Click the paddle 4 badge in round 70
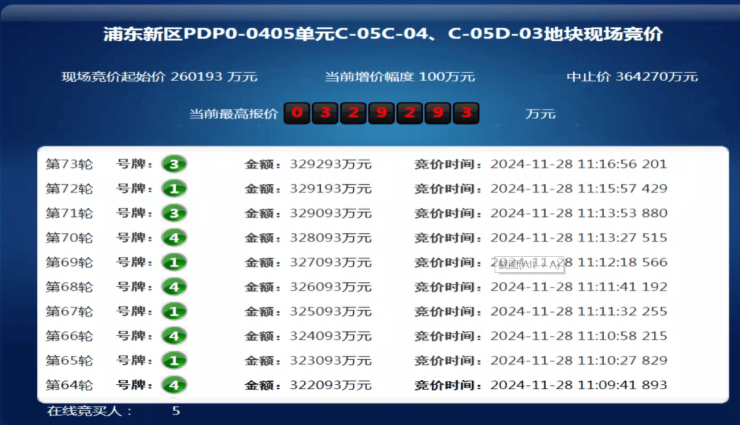This screenshot has height=425, width=740. [x=174, y=237]
